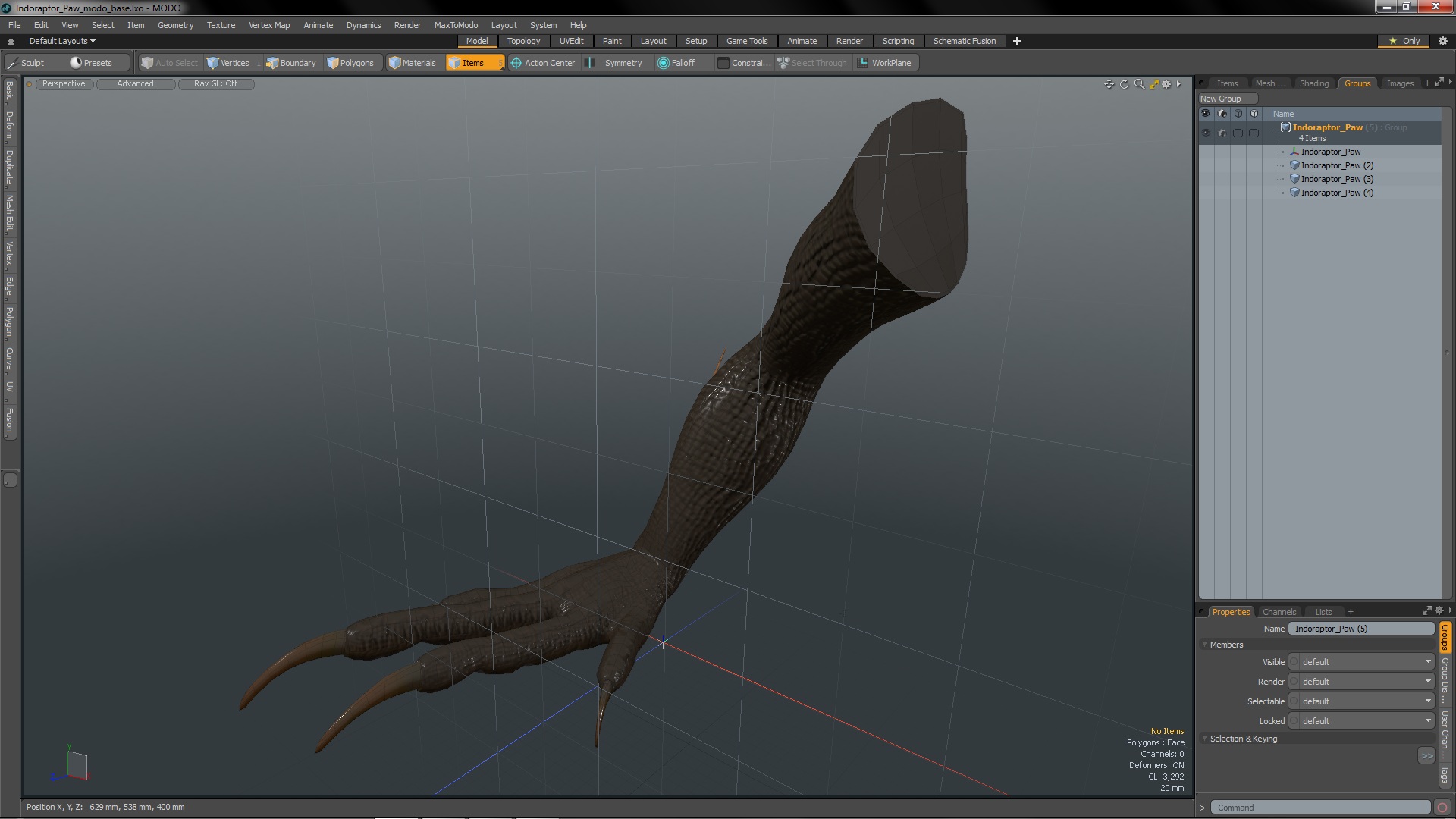Click the viewport pan move icon

coord(1109,84)
